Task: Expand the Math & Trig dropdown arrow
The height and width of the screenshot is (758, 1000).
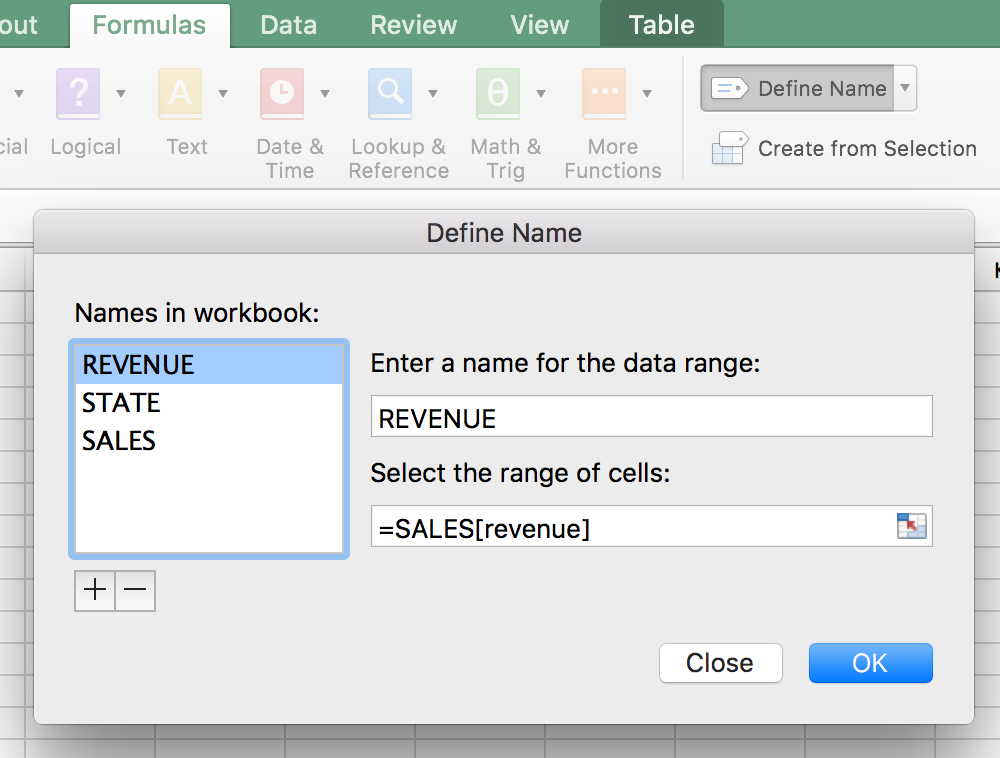Action: coord(541,94)
